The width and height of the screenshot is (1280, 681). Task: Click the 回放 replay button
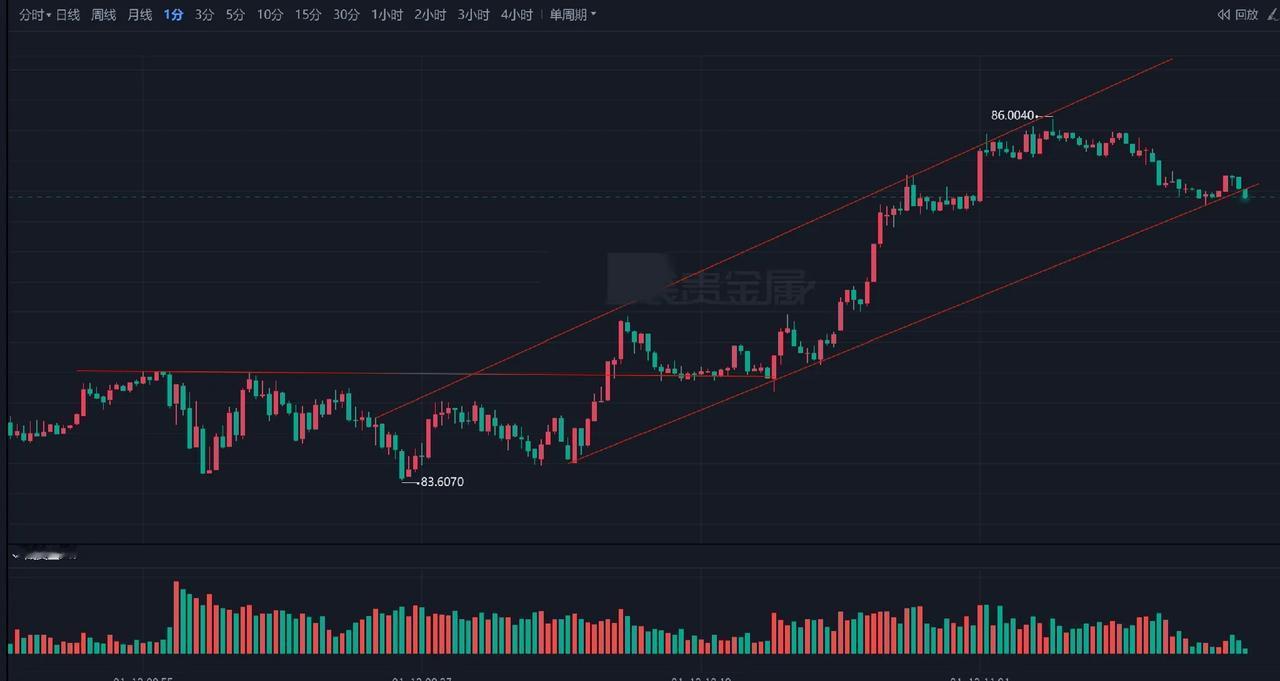tap(1238, 15)
